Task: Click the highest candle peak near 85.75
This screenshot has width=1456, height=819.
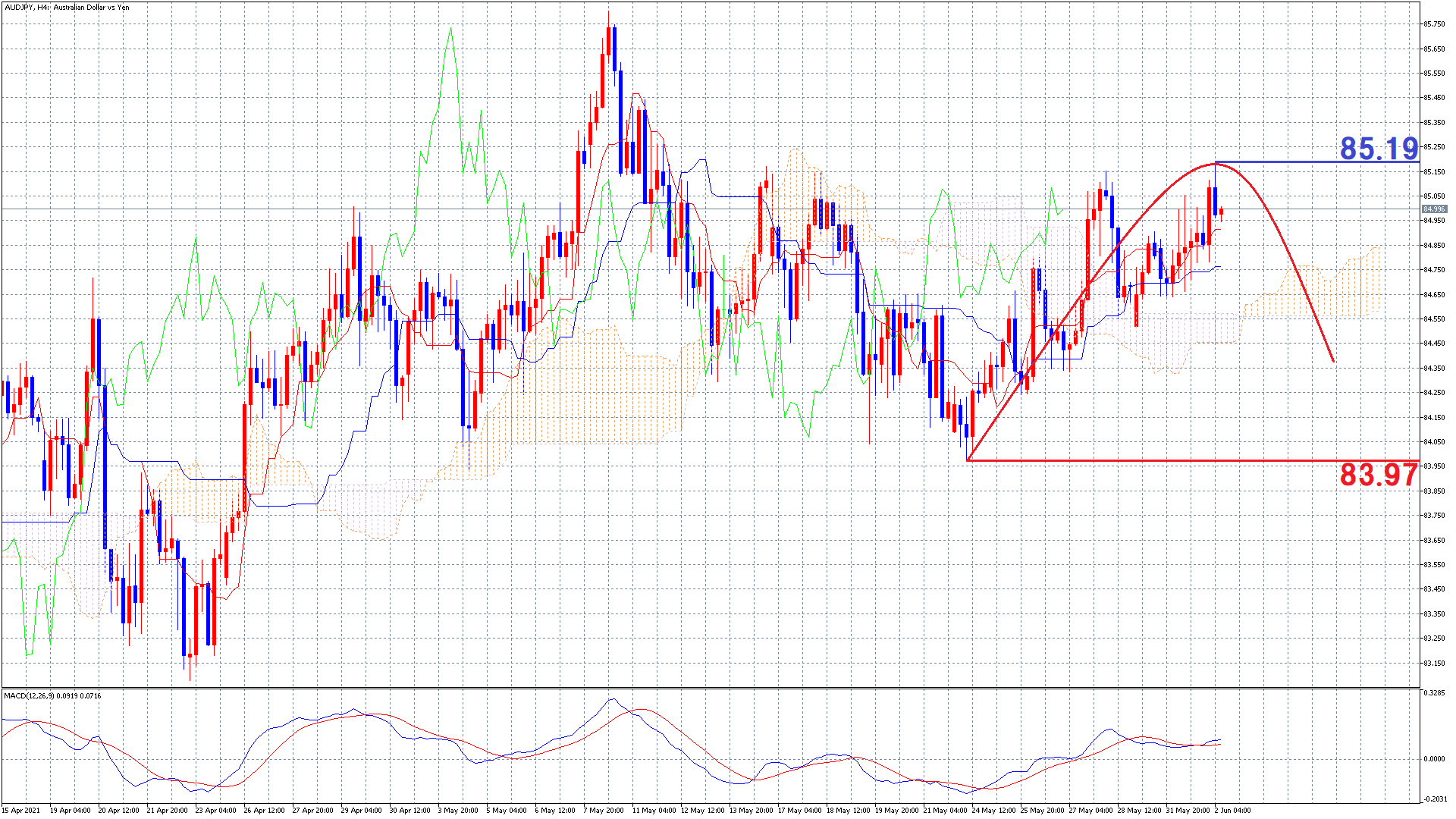Action: 608,30
